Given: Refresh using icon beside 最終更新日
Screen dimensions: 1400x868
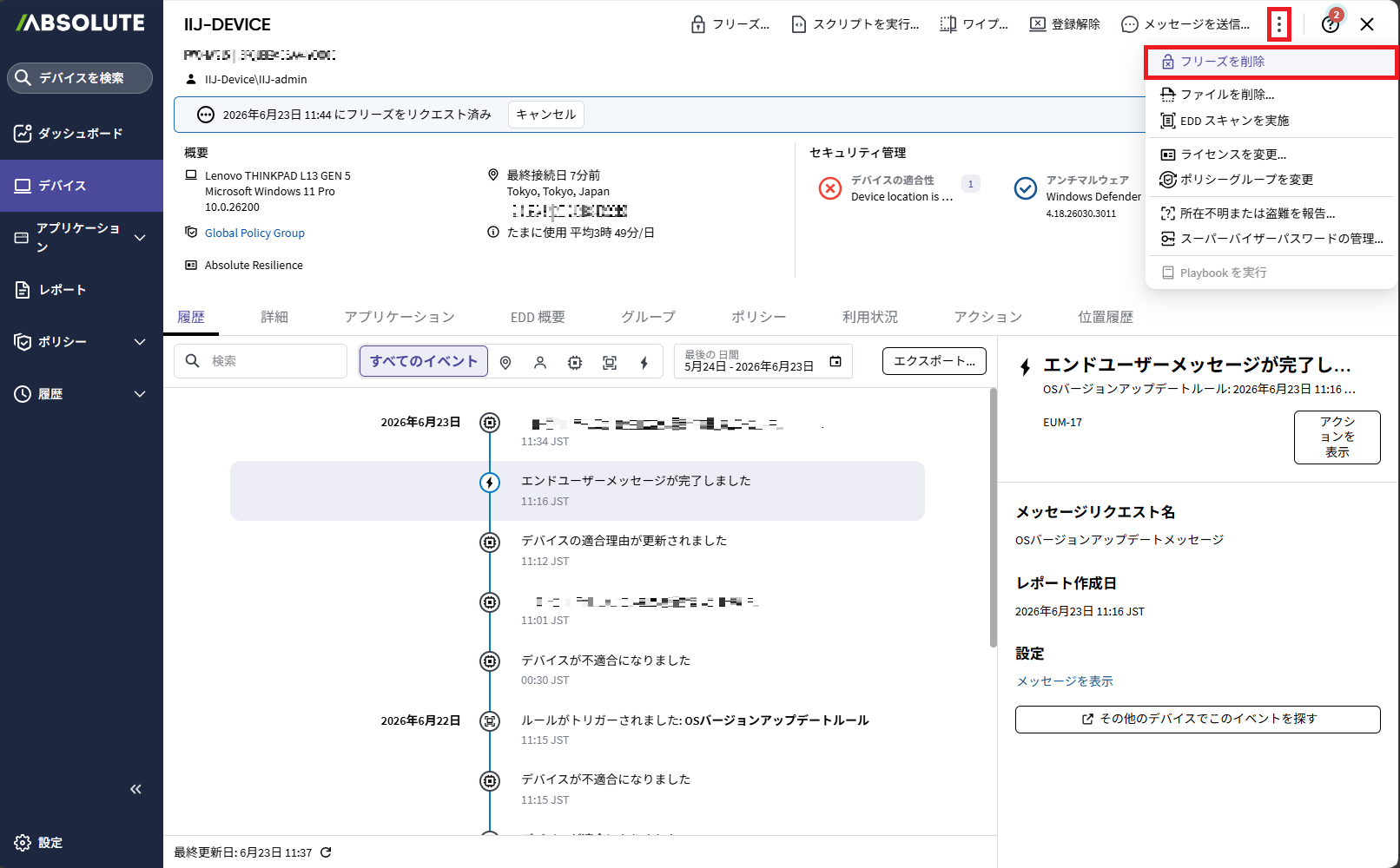Looking at the screenshot, I should [326, 852].
